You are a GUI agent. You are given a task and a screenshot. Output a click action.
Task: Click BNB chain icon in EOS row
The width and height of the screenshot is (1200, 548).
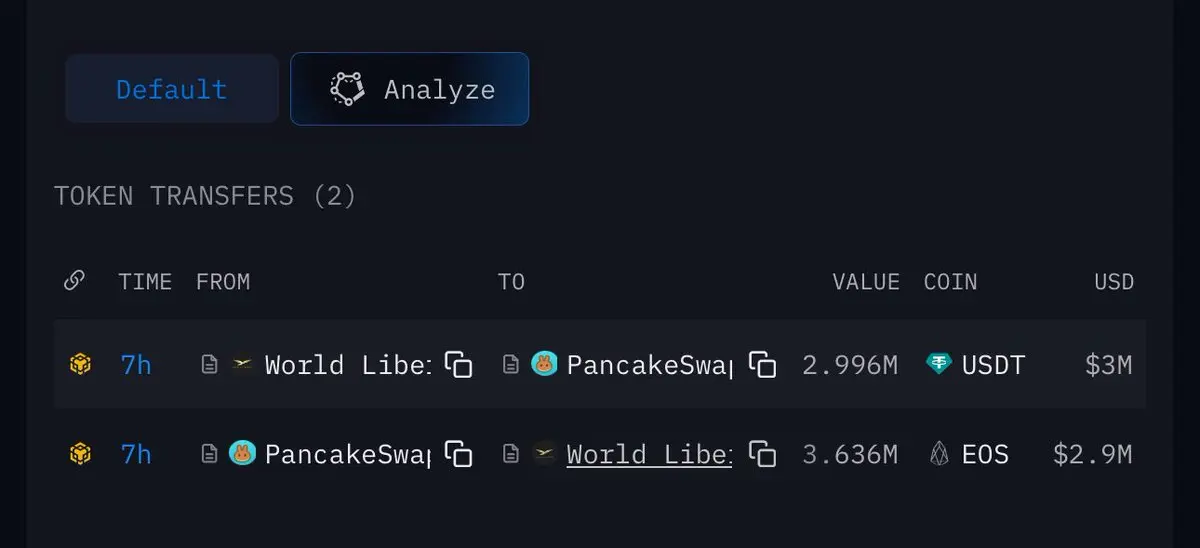[80, 454]
